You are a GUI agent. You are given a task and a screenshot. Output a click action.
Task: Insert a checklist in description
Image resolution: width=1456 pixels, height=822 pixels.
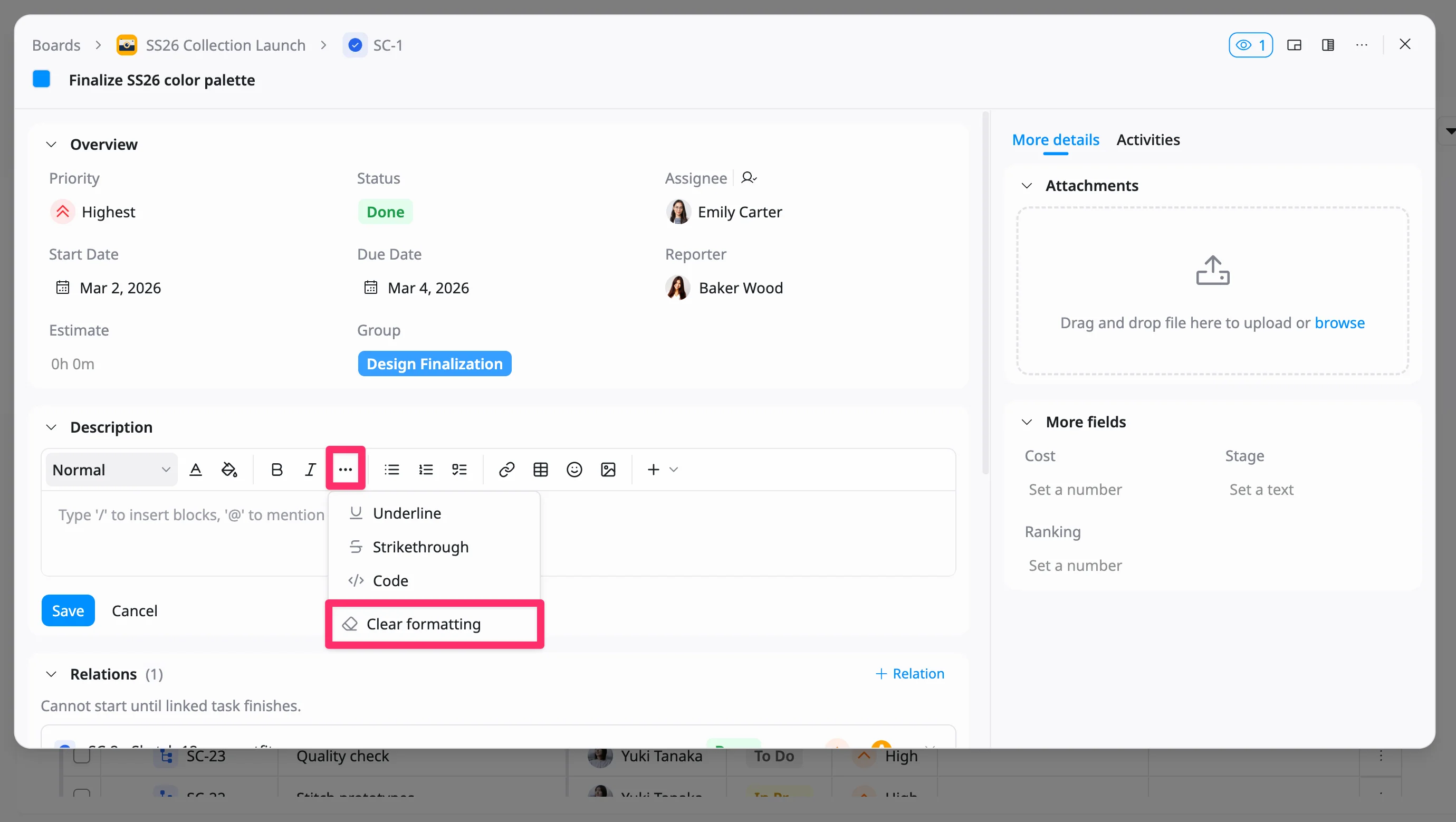(x=459, y=469)
